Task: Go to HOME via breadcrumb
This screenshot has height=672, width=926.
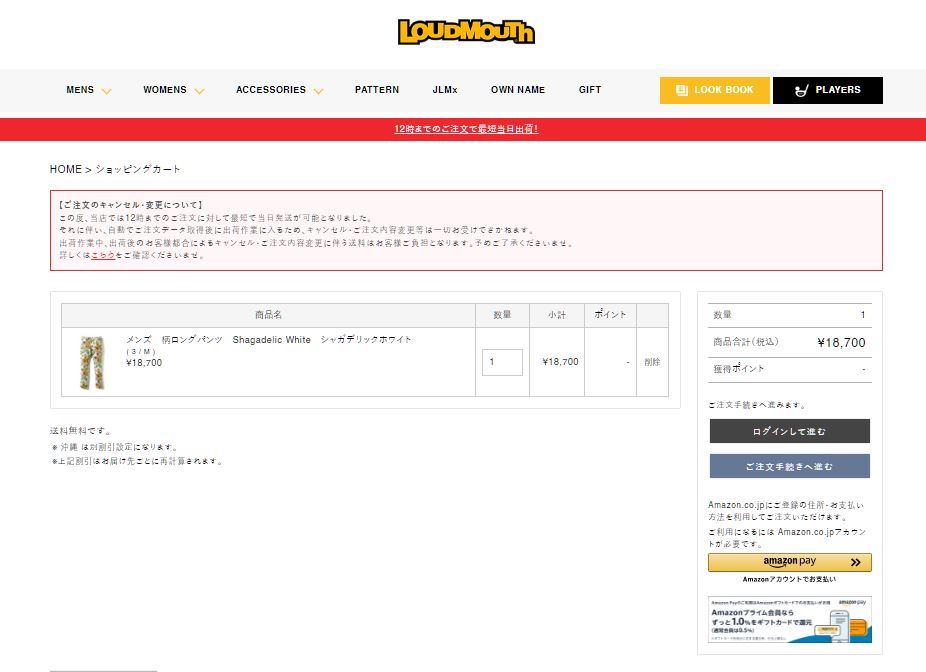Action: click(65, 169)
